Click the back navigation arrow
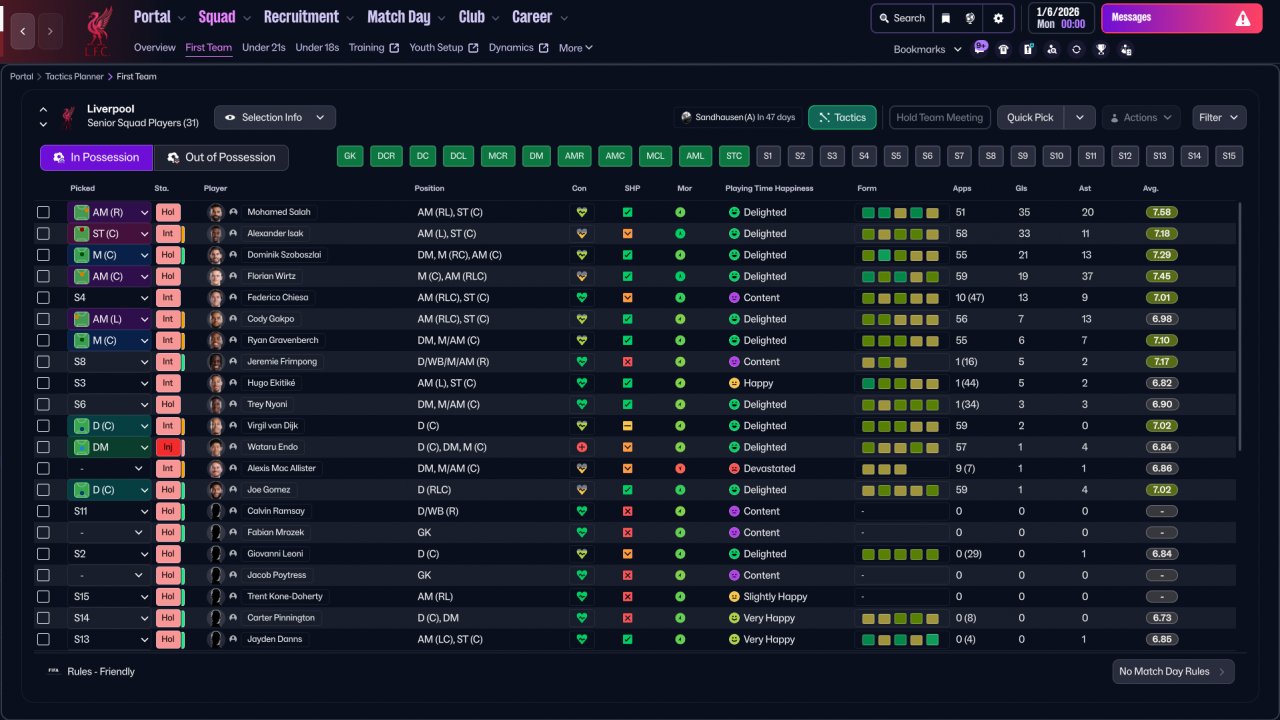 point(24,31)
